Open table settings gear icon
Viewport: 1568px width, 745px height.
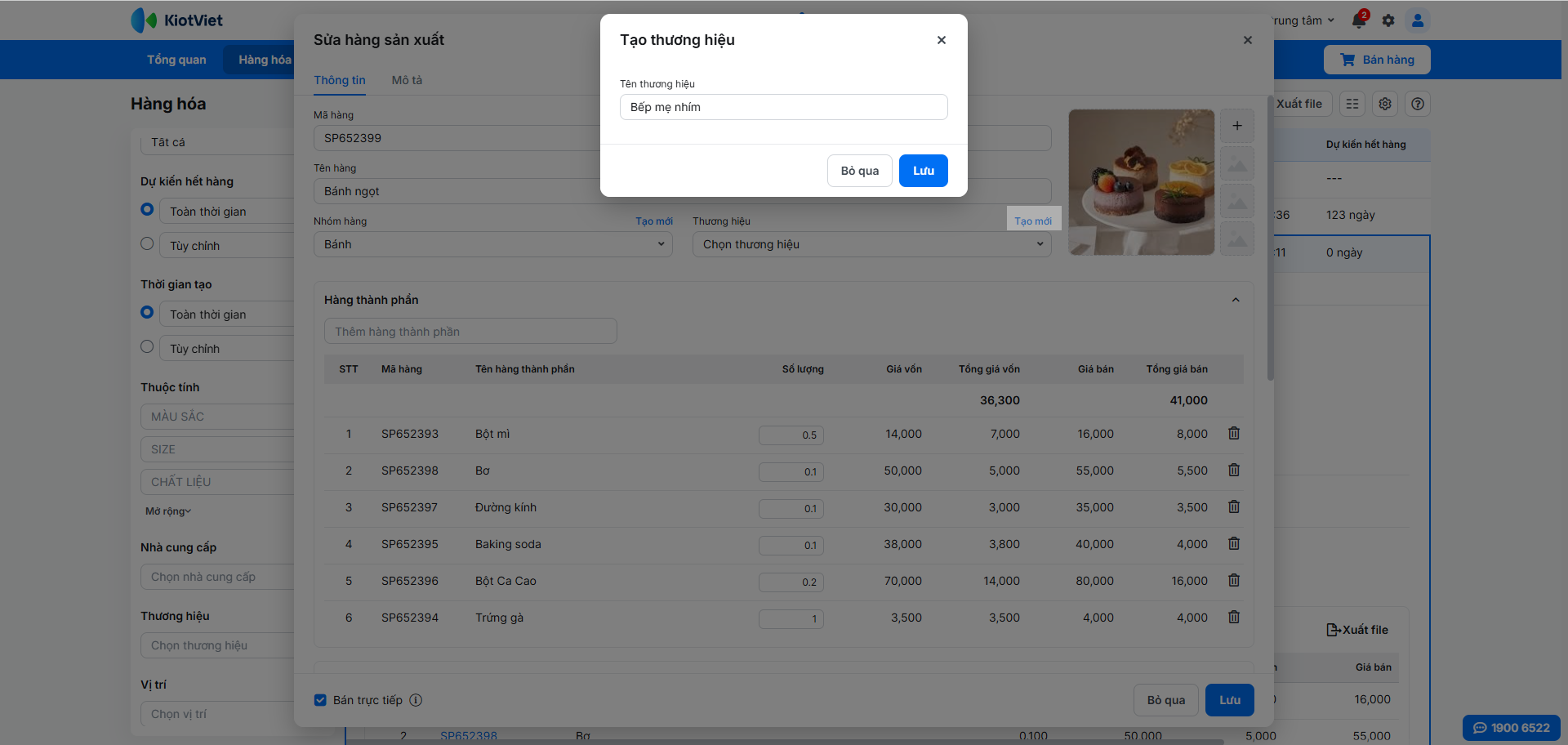[1385, 104]
